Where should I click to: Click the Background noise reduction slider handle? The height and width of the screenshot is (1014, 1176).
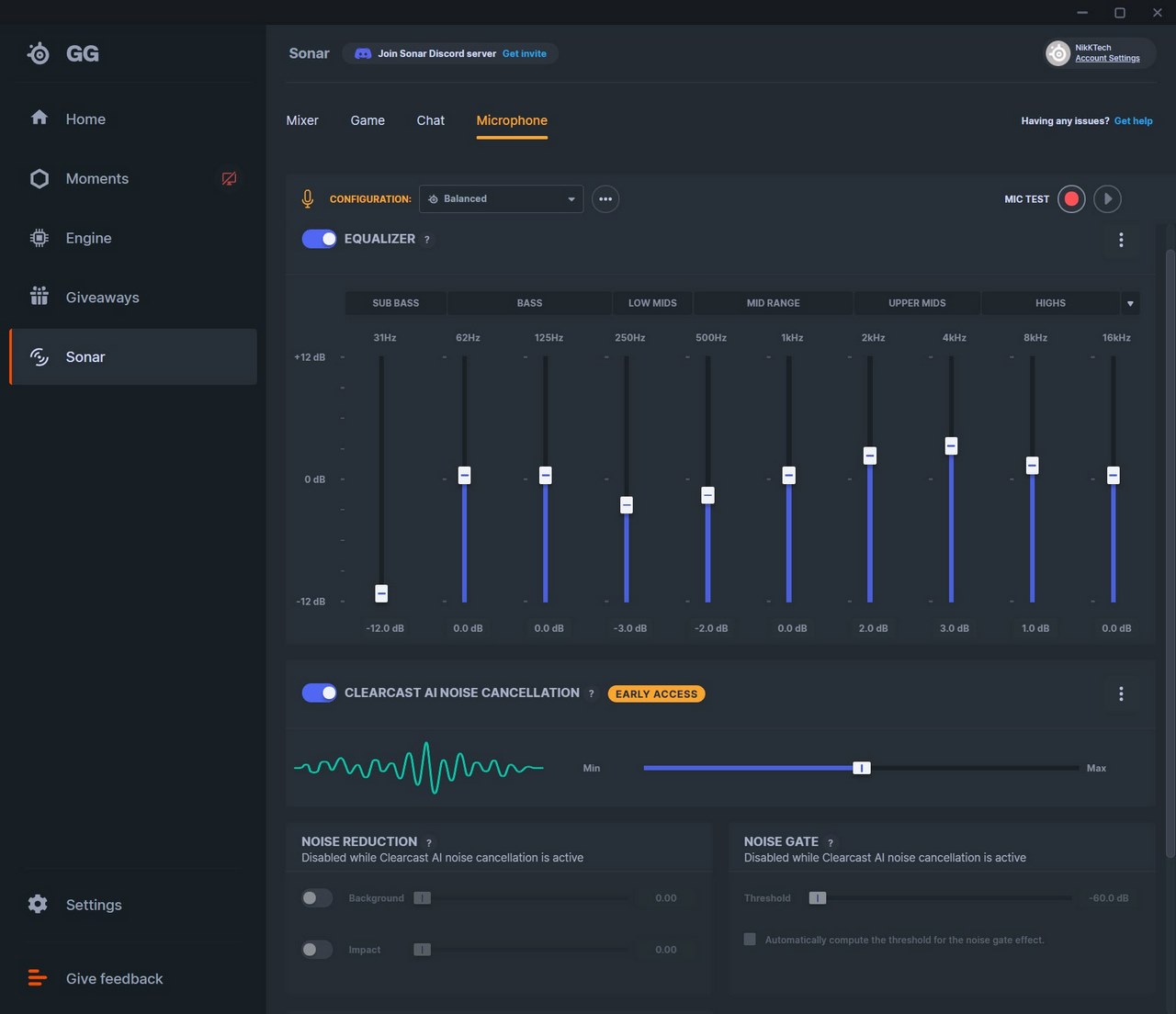(423, 897)
